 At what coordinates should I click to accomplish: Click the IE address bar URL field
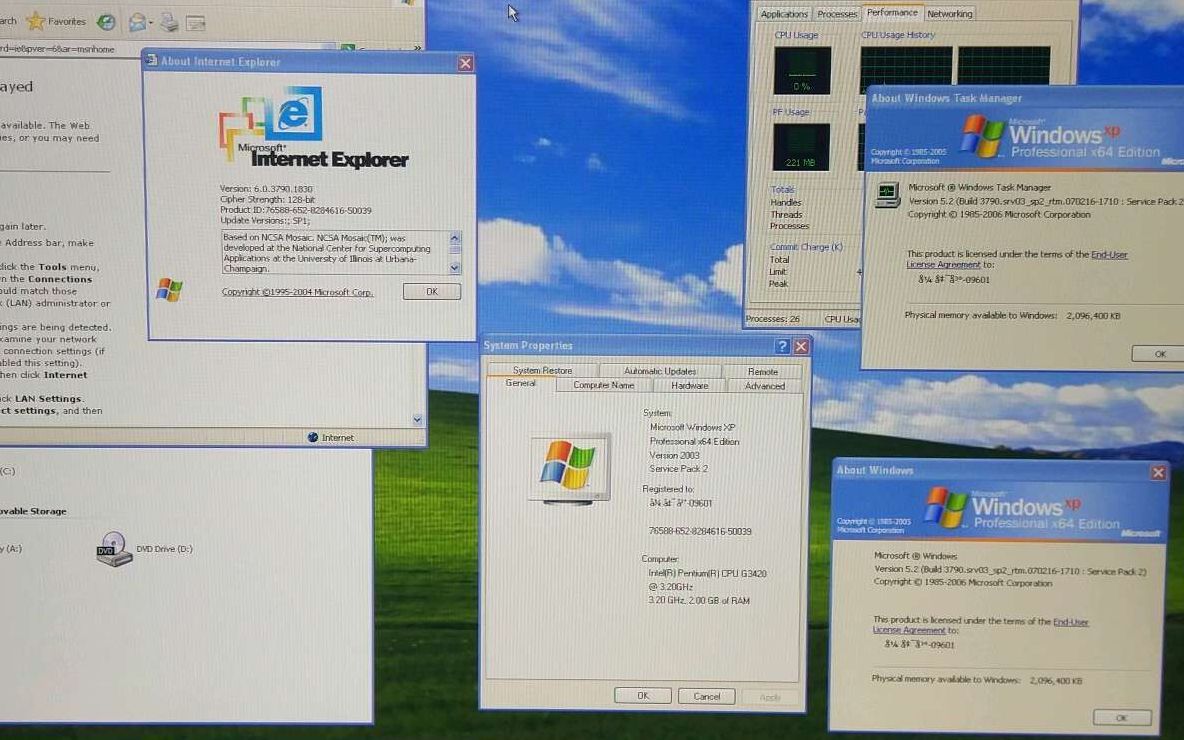(x=166, y=49)
